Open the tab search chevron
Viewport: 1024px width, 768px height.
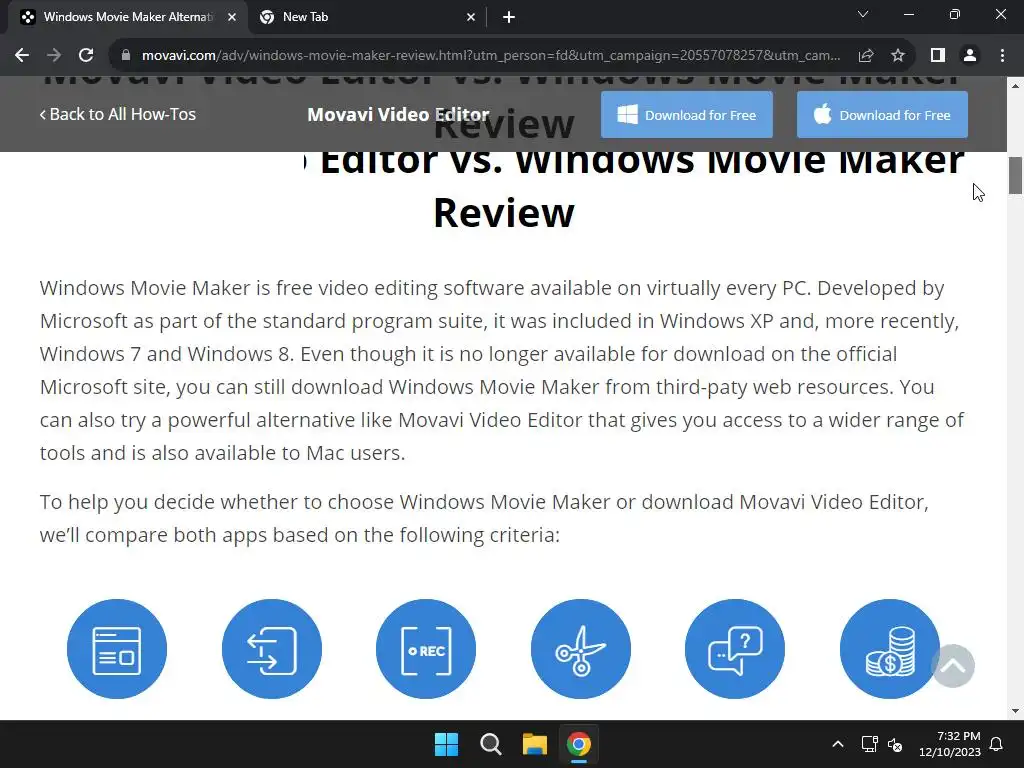pyautogui.click(x=863, y=14)
